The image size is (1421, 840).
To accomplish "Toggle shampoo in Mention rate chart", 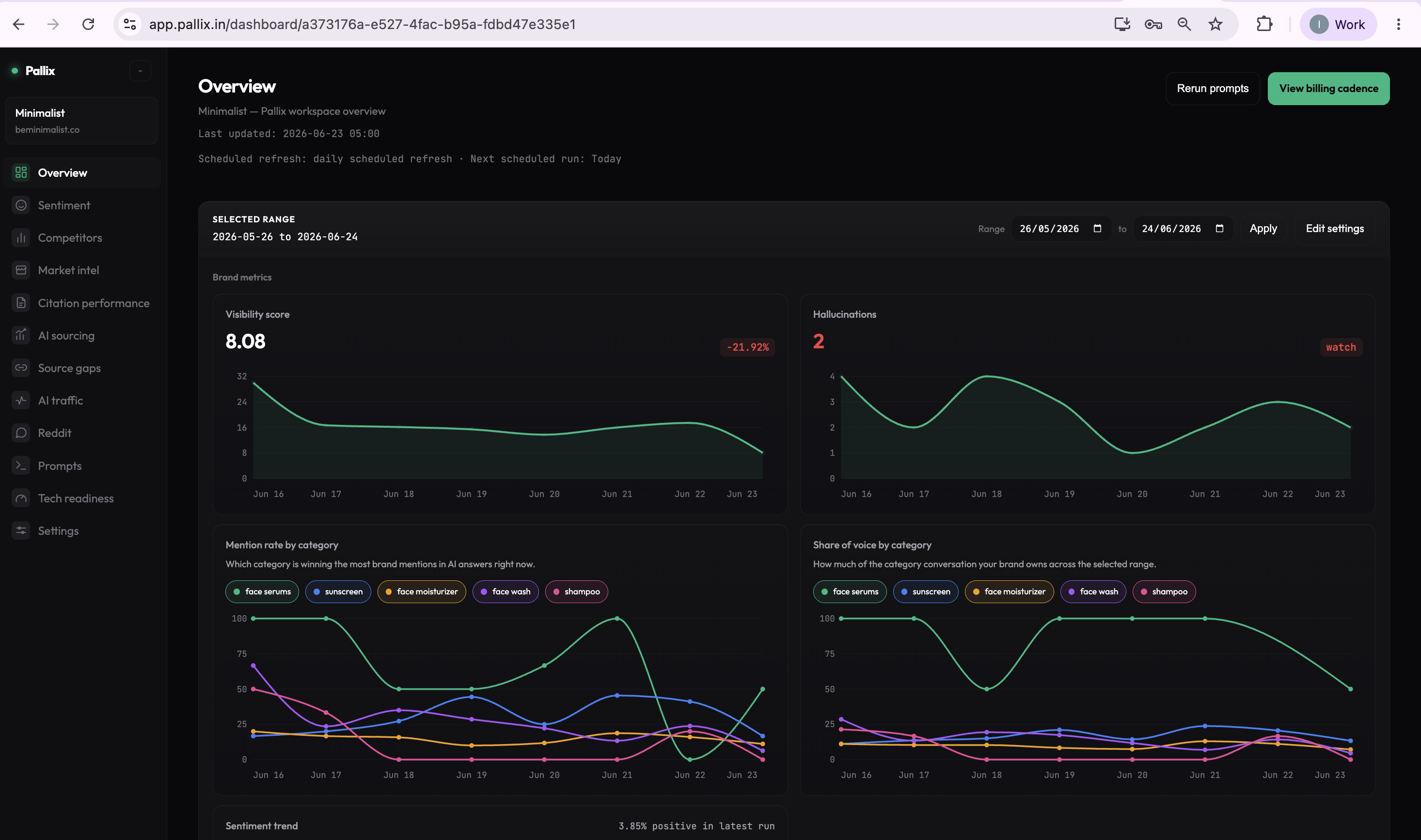I will pyautogui.click(x=576, y=591).
